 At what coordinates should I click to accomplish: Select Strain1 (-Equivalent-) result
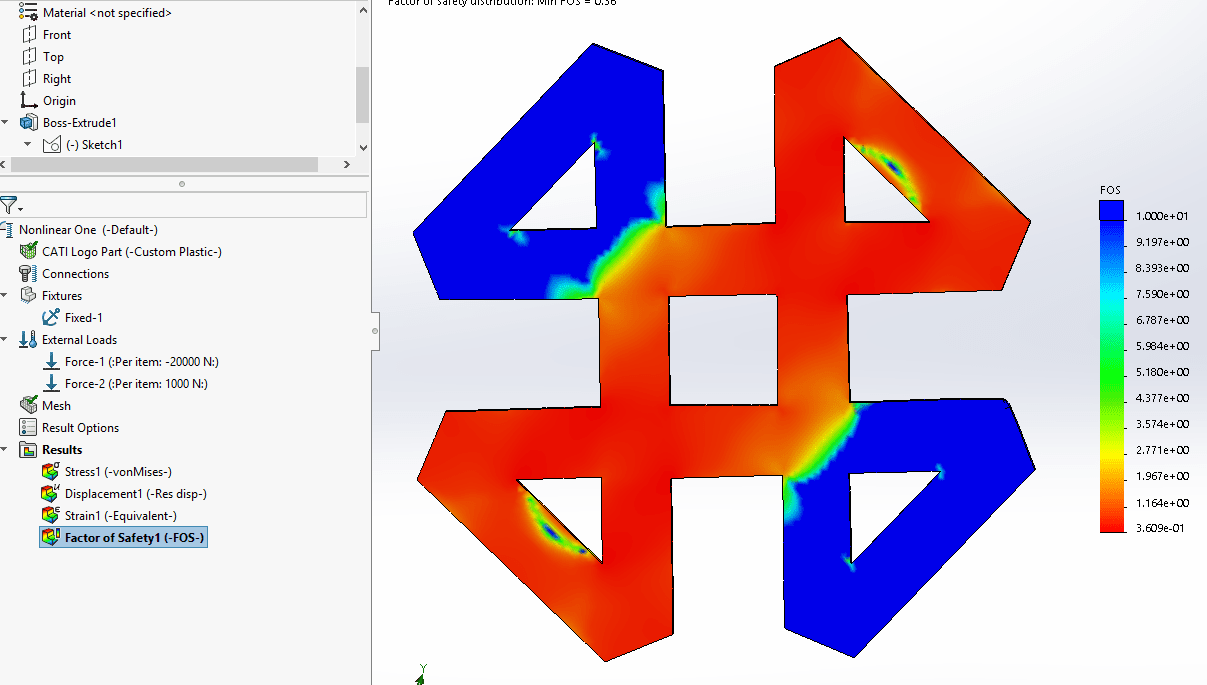121,515
